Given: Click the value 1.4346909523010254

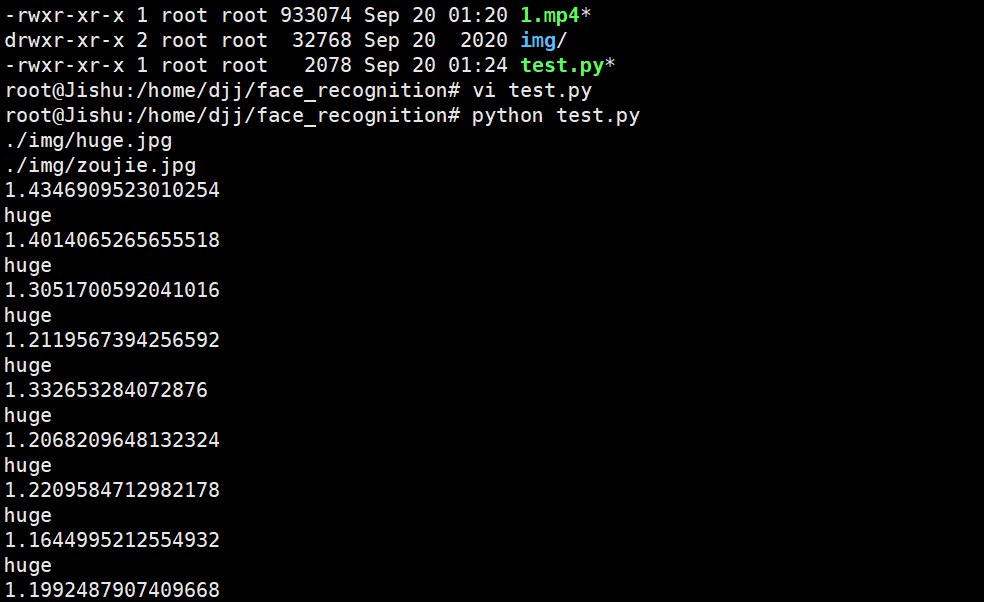Looking at the screenshot, I should (x=112, y=190).
